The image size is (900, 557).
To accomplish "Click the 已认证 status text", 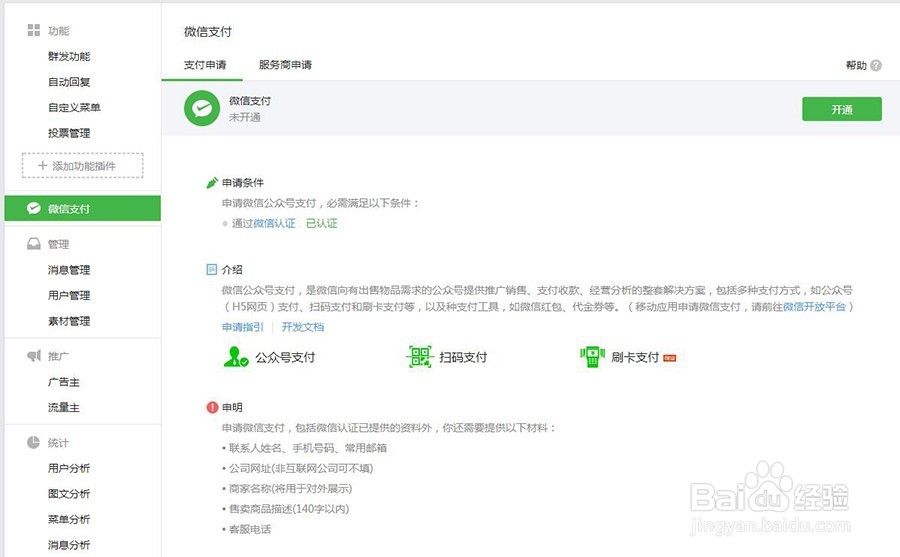I will [321, 223].
